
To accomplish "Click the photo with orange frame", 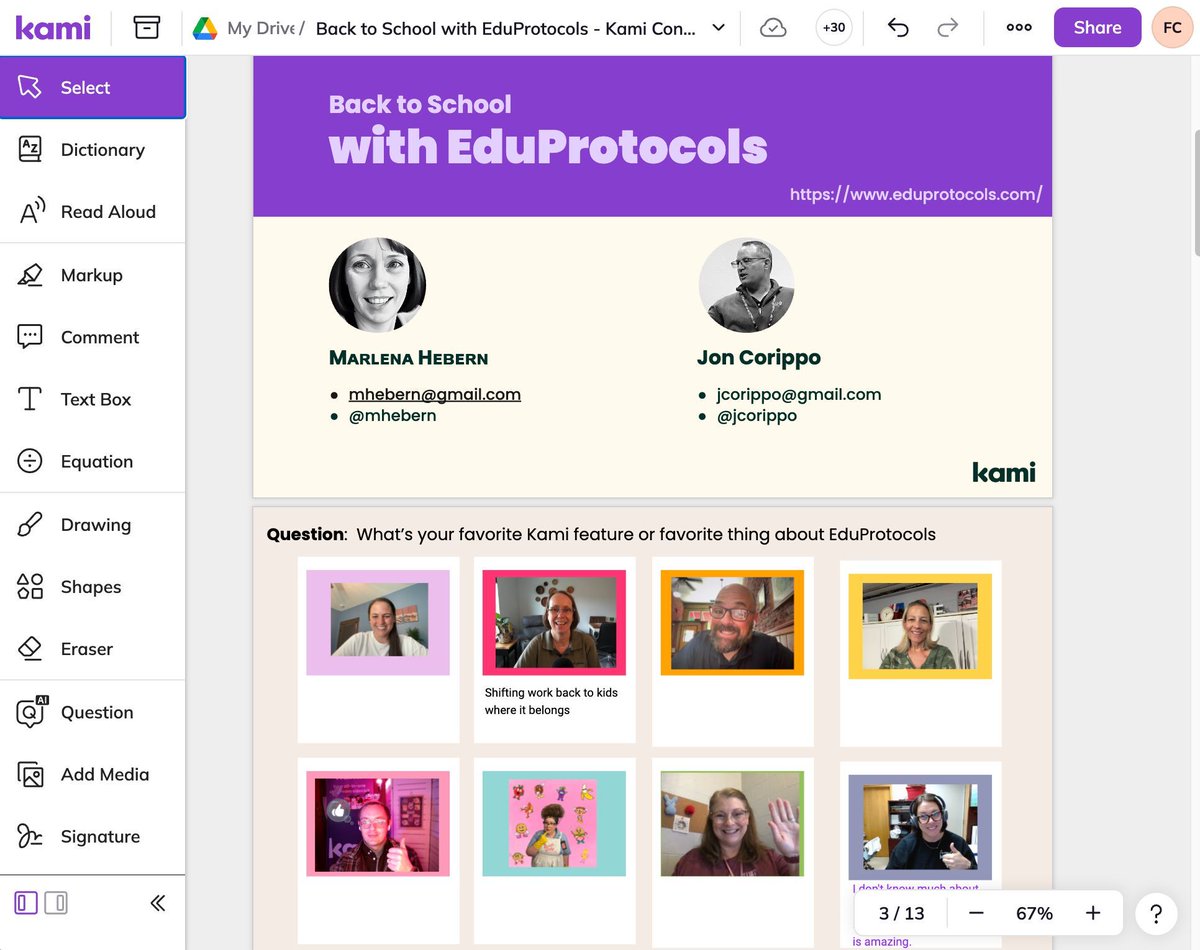I will (x=732, y=623).
